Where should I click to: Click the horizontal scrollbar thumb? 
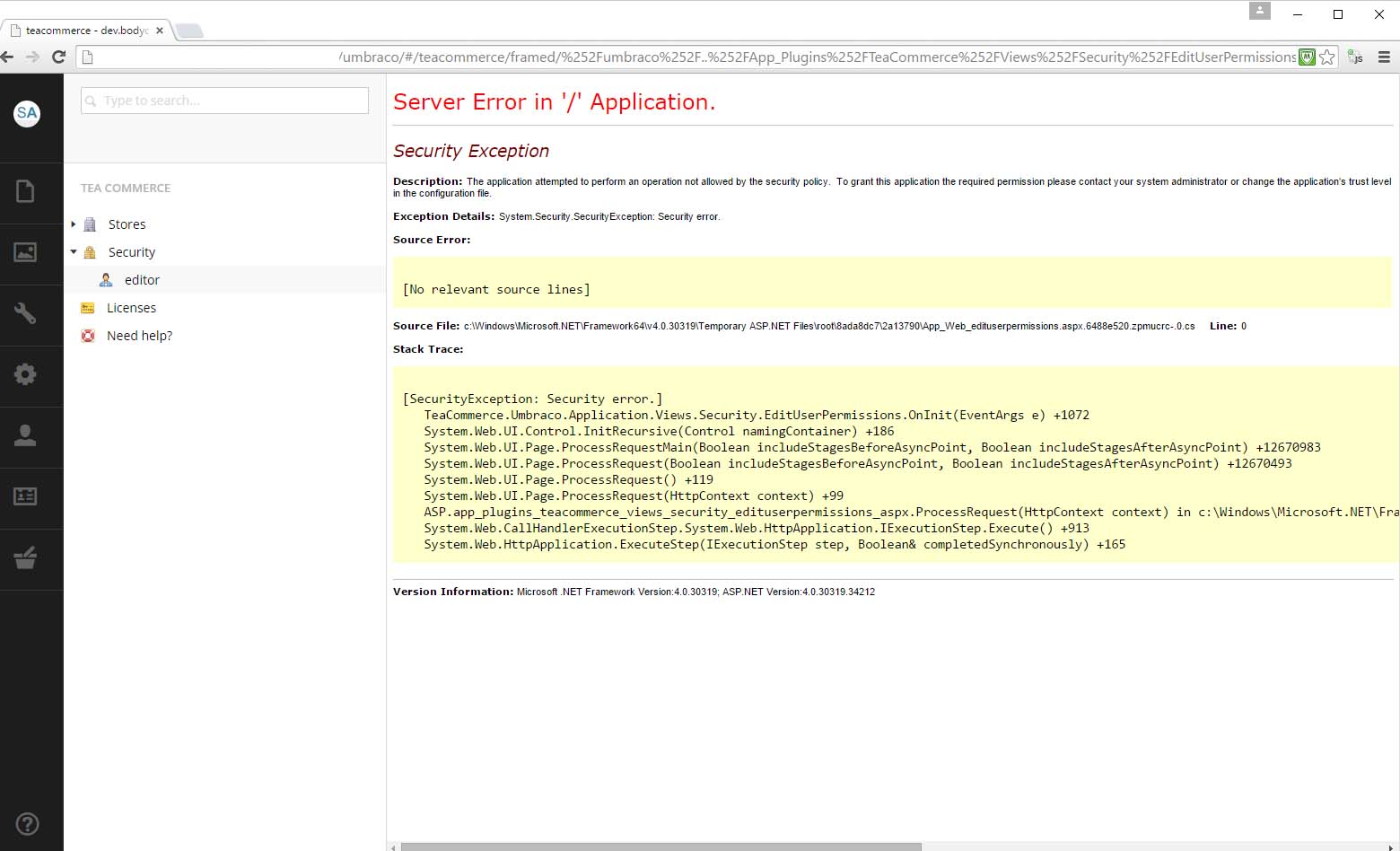pos(661,847)
